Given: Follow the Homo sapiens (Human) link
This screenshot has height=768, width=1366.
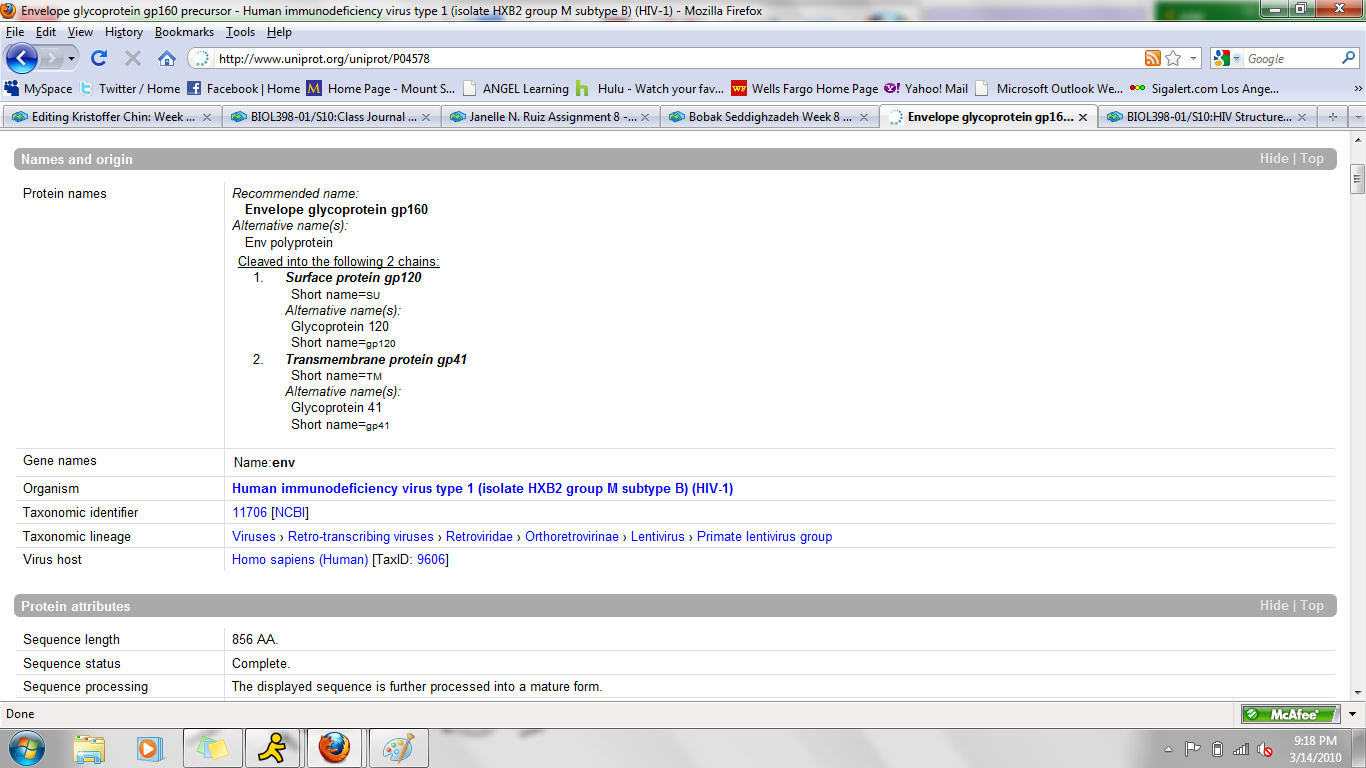Looking at the screenshot, I should [x=300, y=560].
